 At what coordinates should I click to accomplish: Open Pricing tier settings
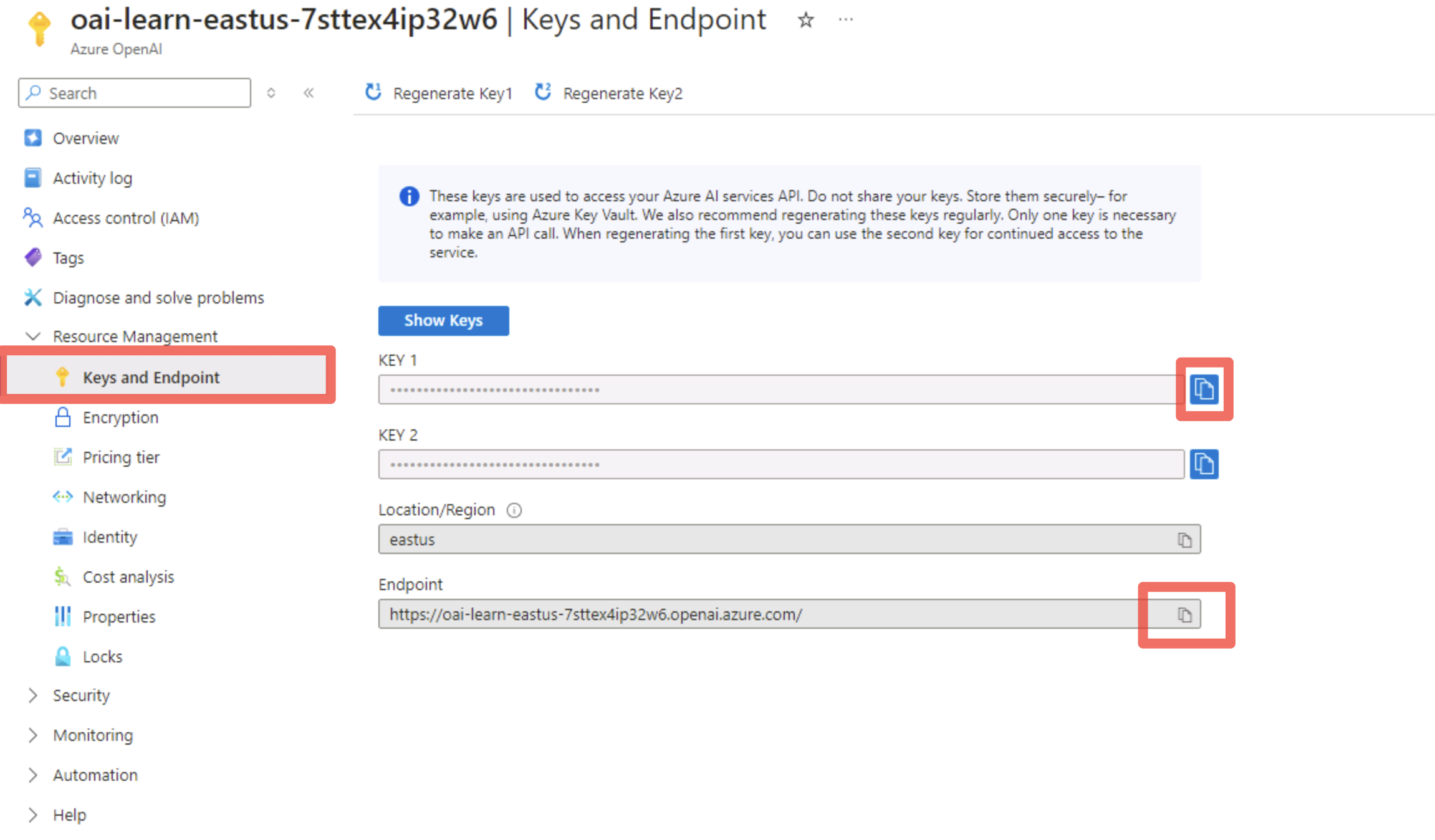121,457
